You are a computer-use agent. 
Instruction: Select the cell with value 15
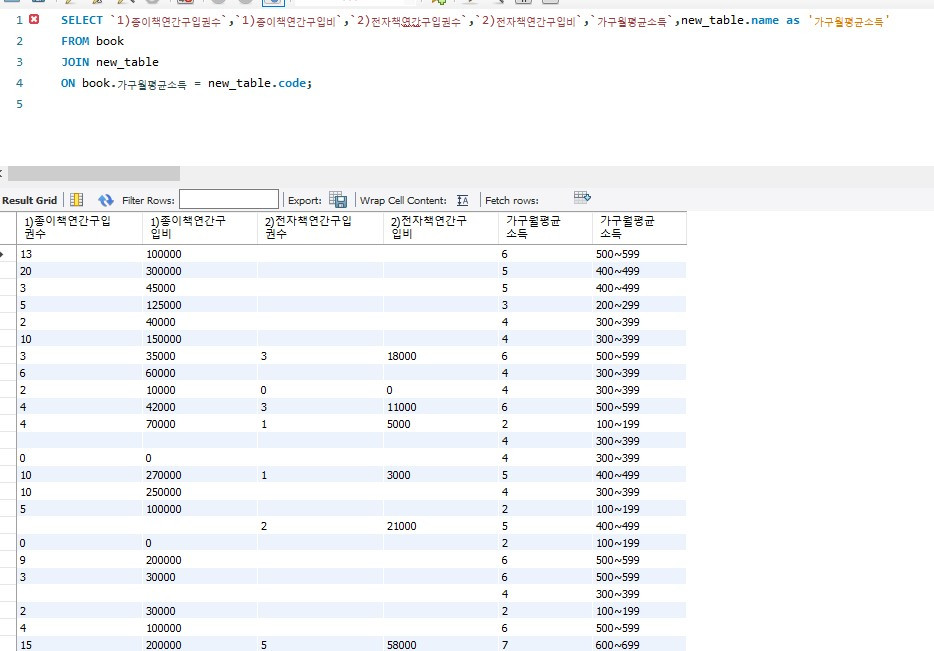click(80, 644)
